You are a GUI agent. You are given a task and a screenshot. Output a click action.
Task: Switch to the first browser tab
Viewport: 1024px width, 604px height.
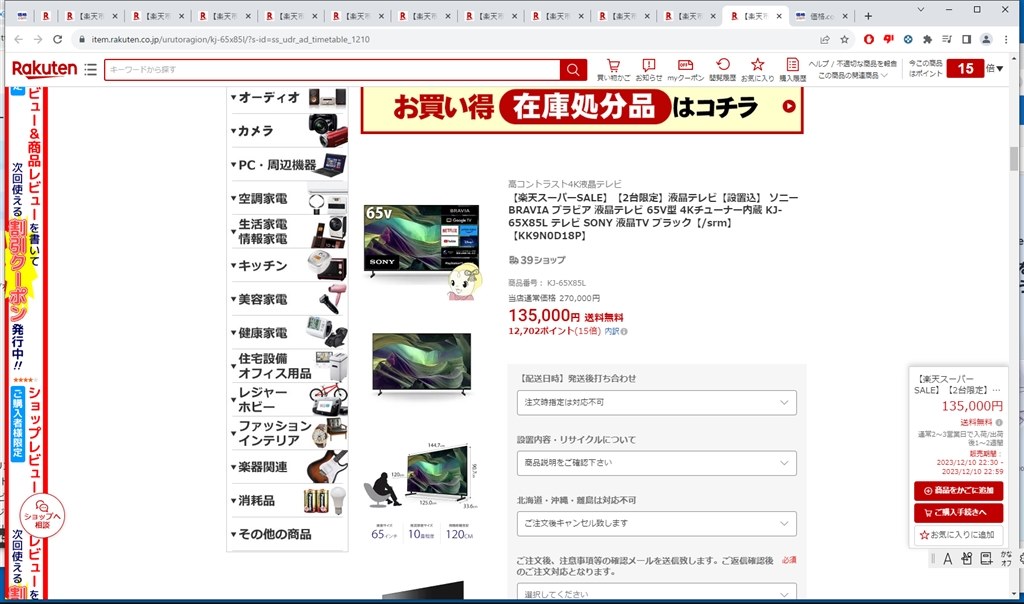[x=22, y=16]
